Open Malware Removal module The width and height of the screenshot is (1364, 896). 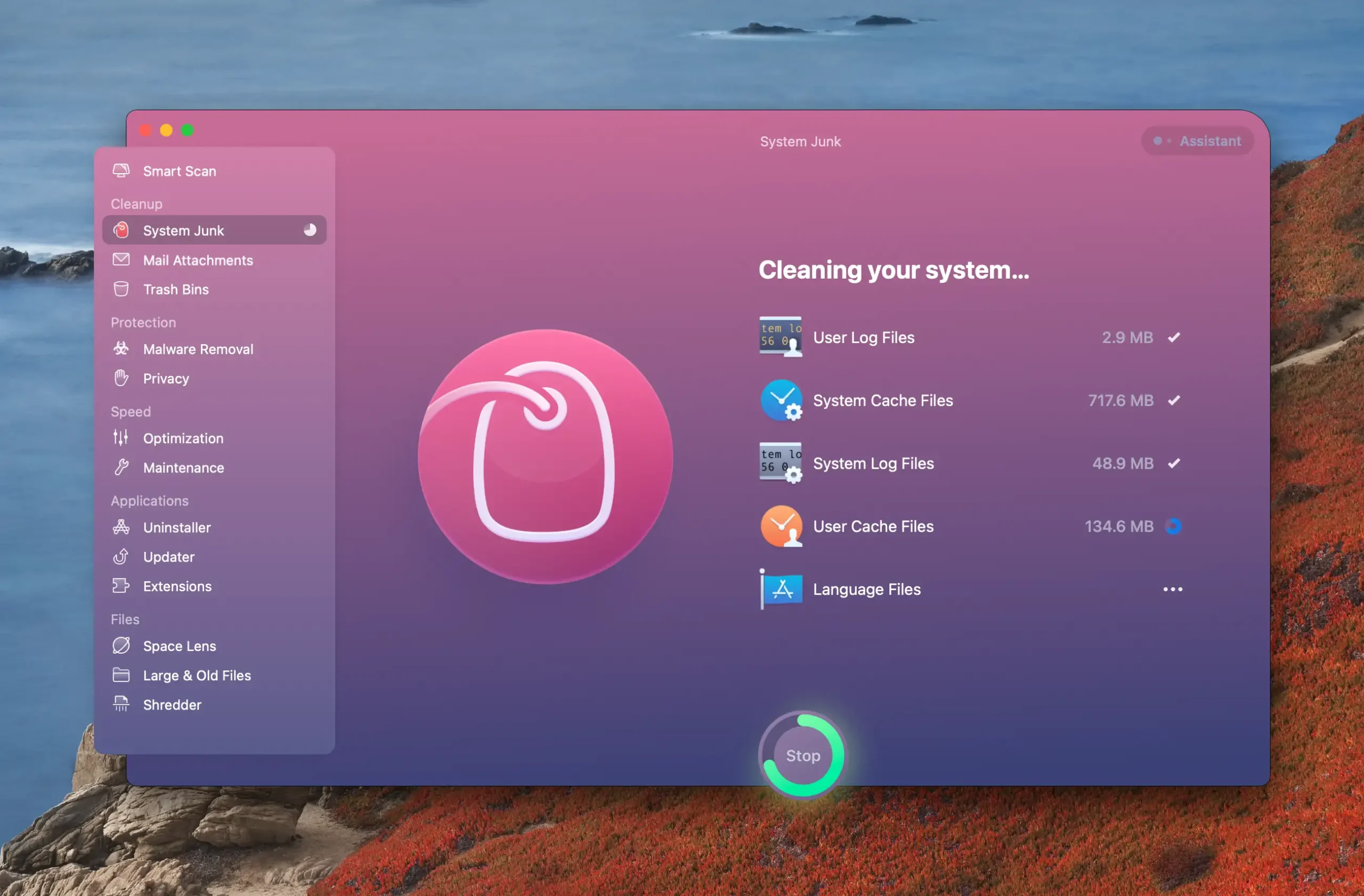click(x=214, y=349)
